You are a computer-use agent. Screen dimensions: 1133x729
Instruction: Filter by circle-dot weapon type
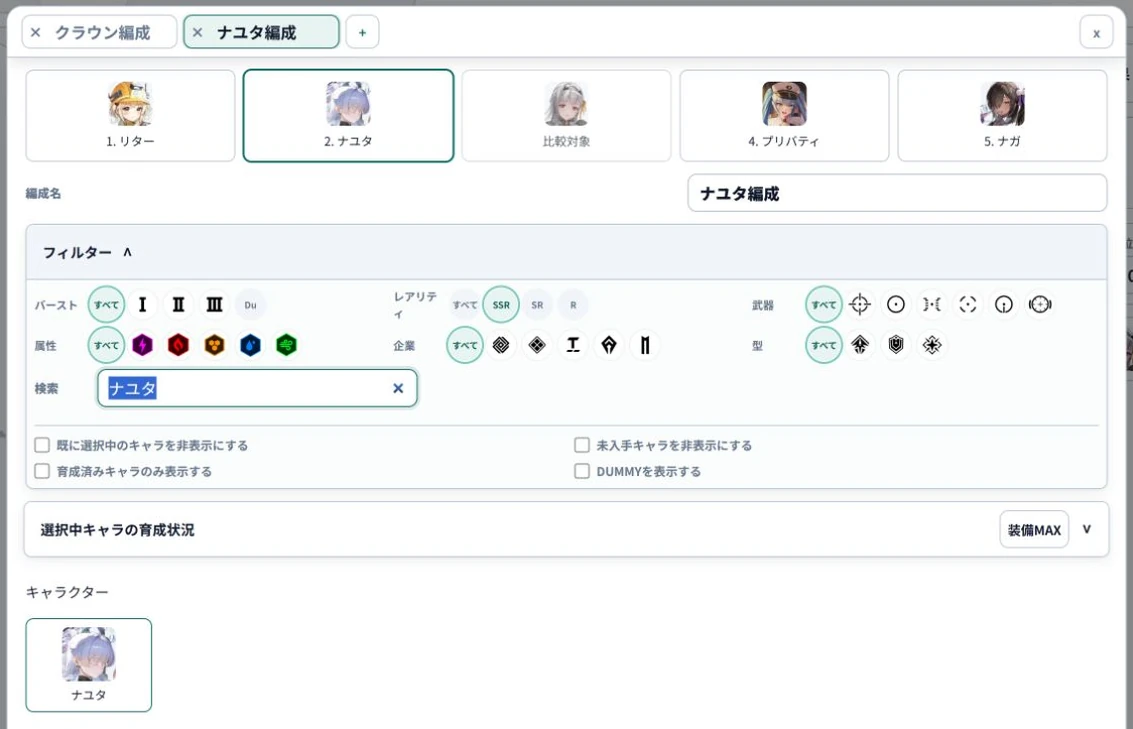point(896,305)
